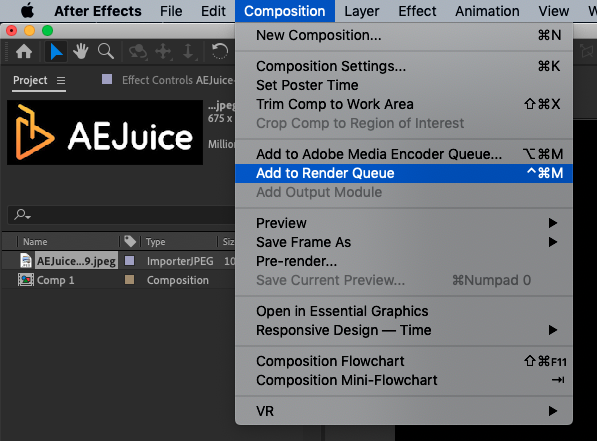597x441 pixels.
Task: Click the project search field
Action: 121,215
